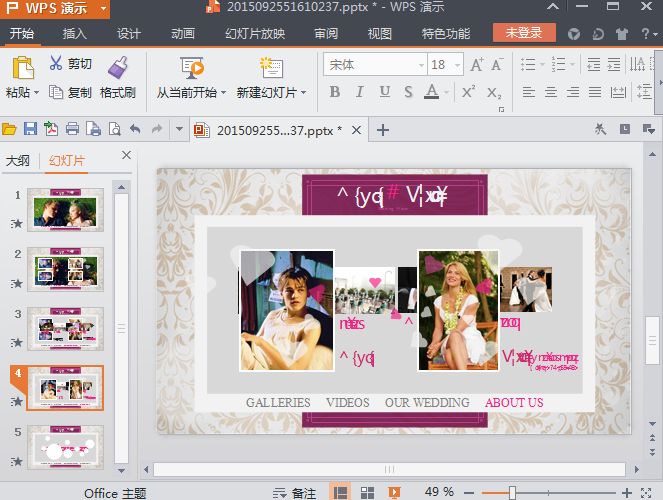Expand the Paste options arrow

click(x=36, y=92)
